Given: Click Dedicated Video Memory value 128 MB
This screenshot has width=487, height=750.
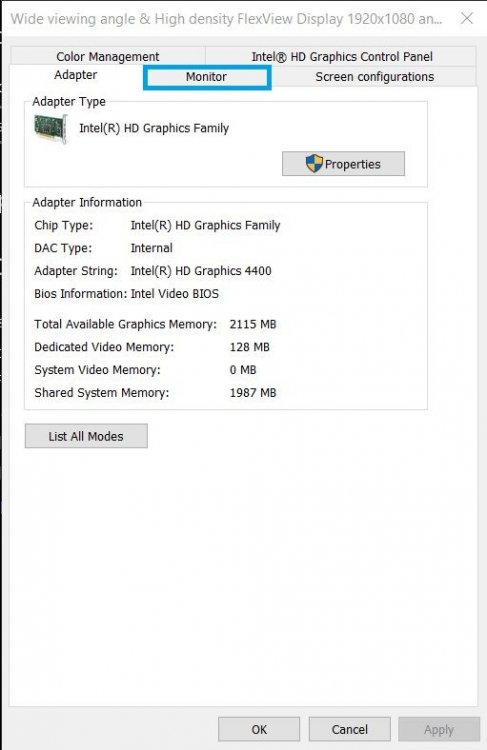Looking at the screenshot, I should click(250, 347).
